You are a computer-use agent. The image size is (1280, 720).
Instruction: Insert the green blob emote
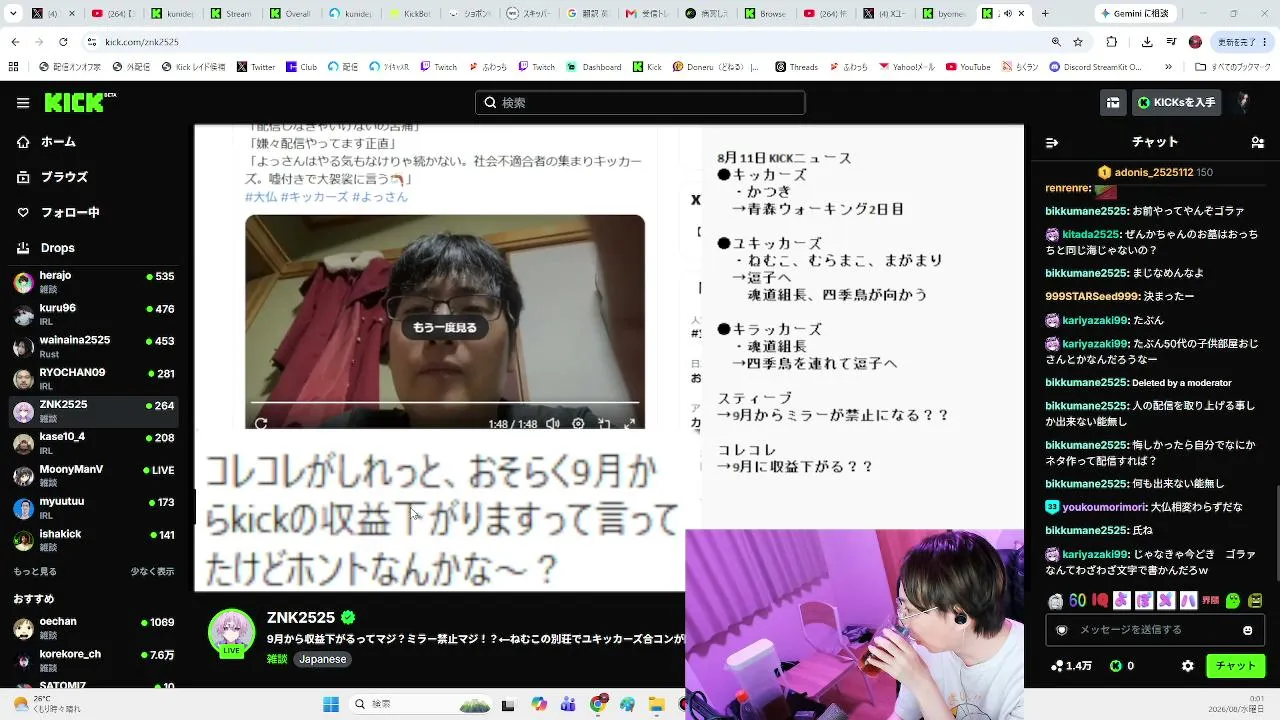click(x=1233, y=601)
